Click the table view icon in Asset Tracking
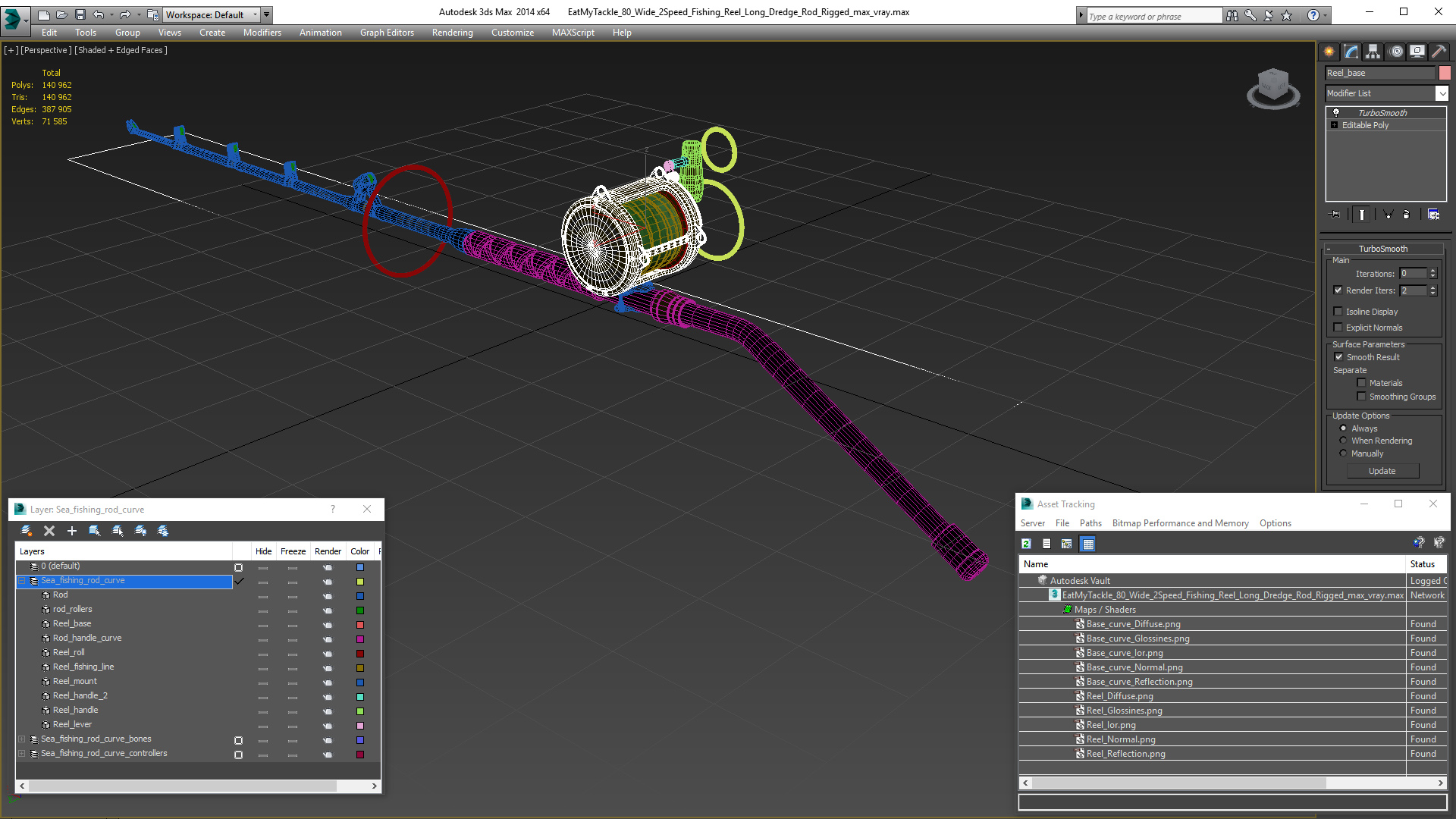Viewport: 1456px width, 819px height. 1088,544
